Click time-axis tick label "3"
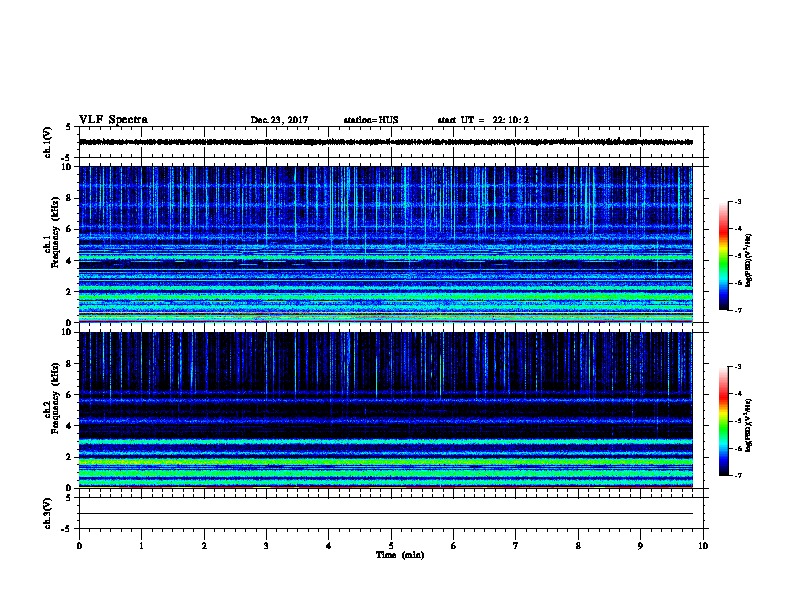The height and width of the screenshot is (612, 792). click(x=267, y=545)
